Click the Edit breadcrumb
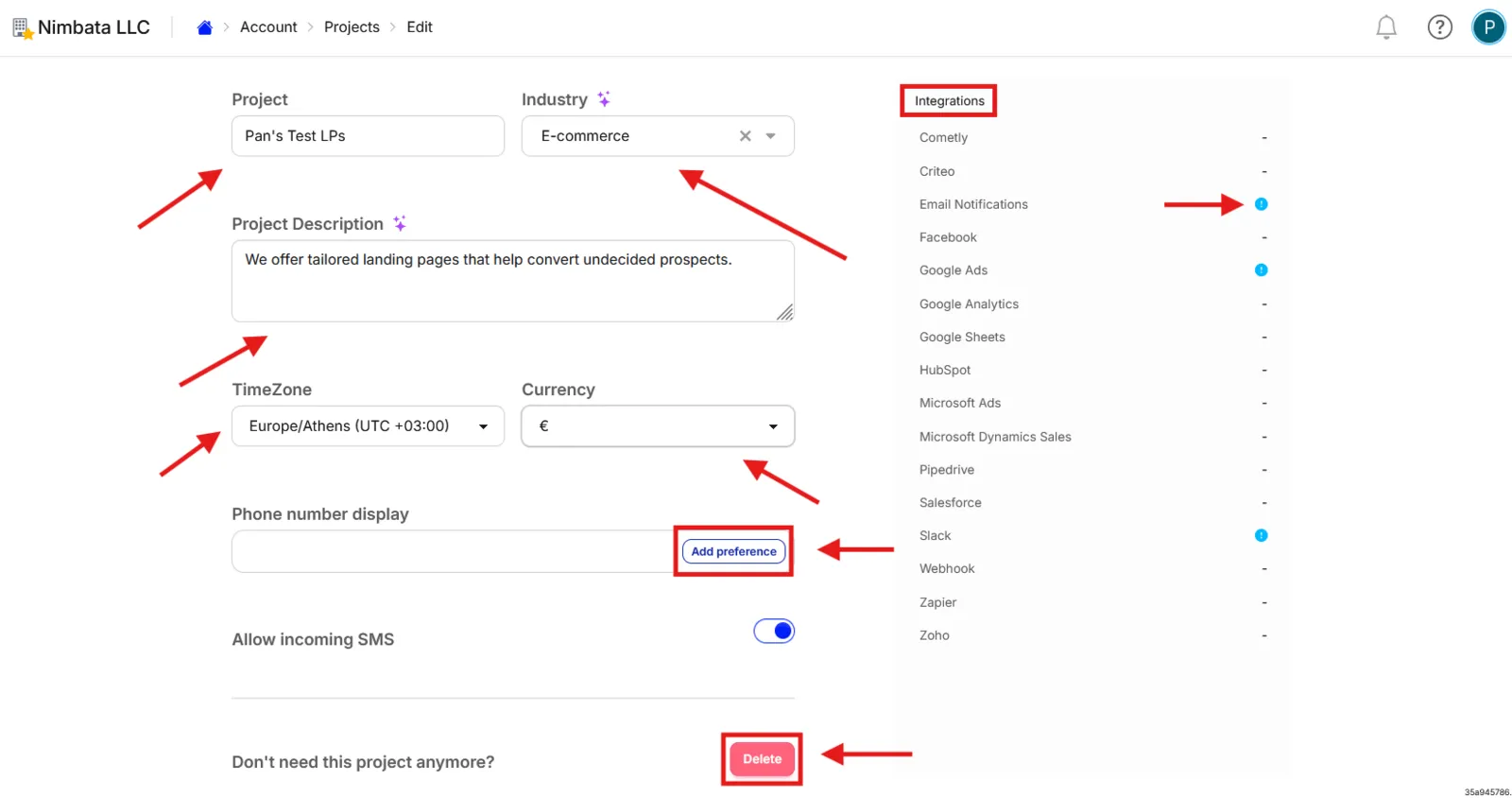Screen dimensions: 1512x798 tap(420, 27)
